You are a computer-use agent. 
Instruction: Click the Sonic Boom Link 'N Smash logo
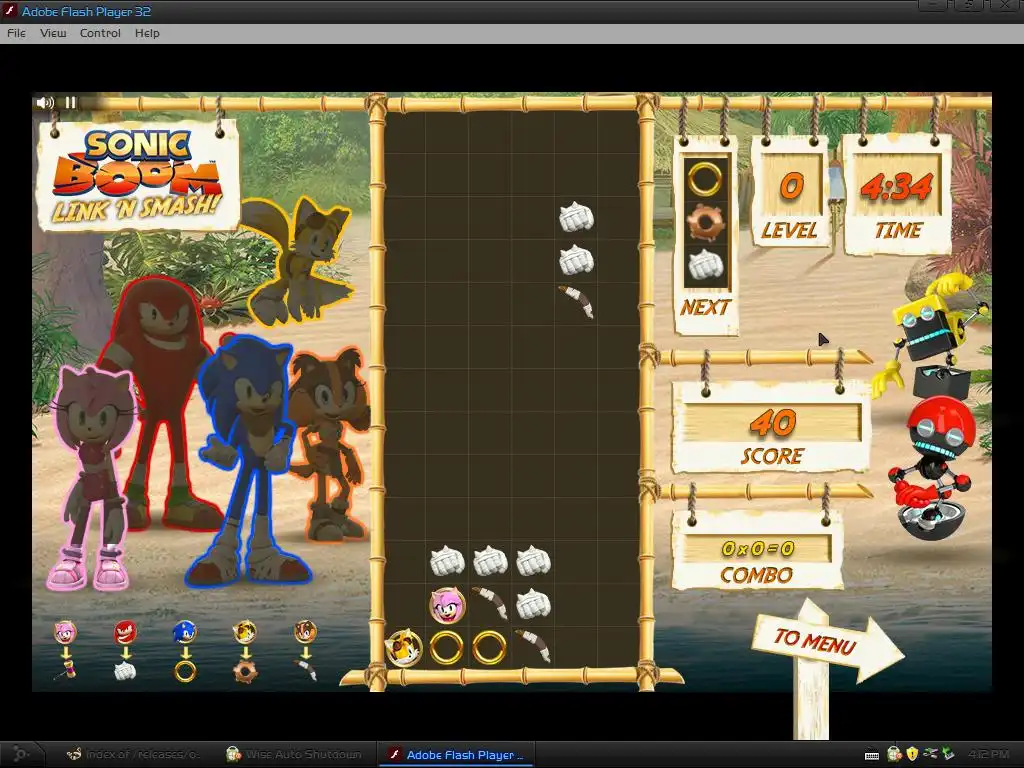tap(138, 175)
